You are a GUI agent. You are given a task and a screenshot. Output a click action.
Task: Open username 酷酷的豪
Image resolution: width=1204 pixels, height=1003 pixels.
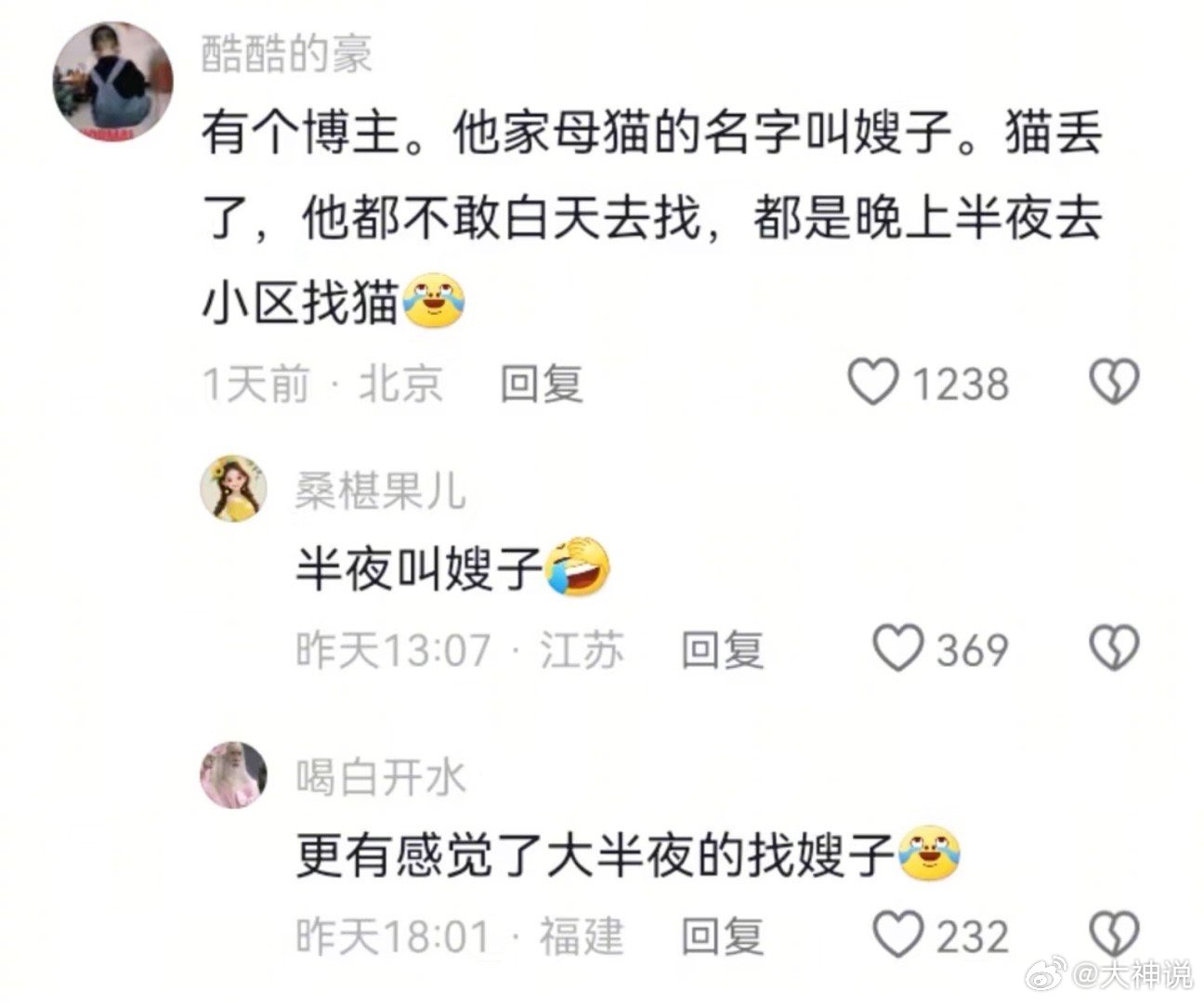pos(287,55)
